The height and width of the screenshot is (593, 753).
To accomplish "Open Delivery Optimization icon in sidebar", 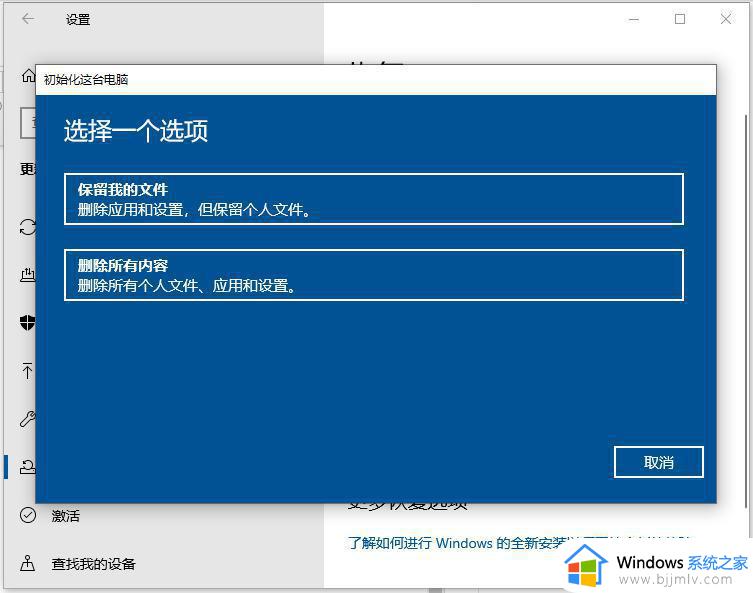I will (27, 275).
